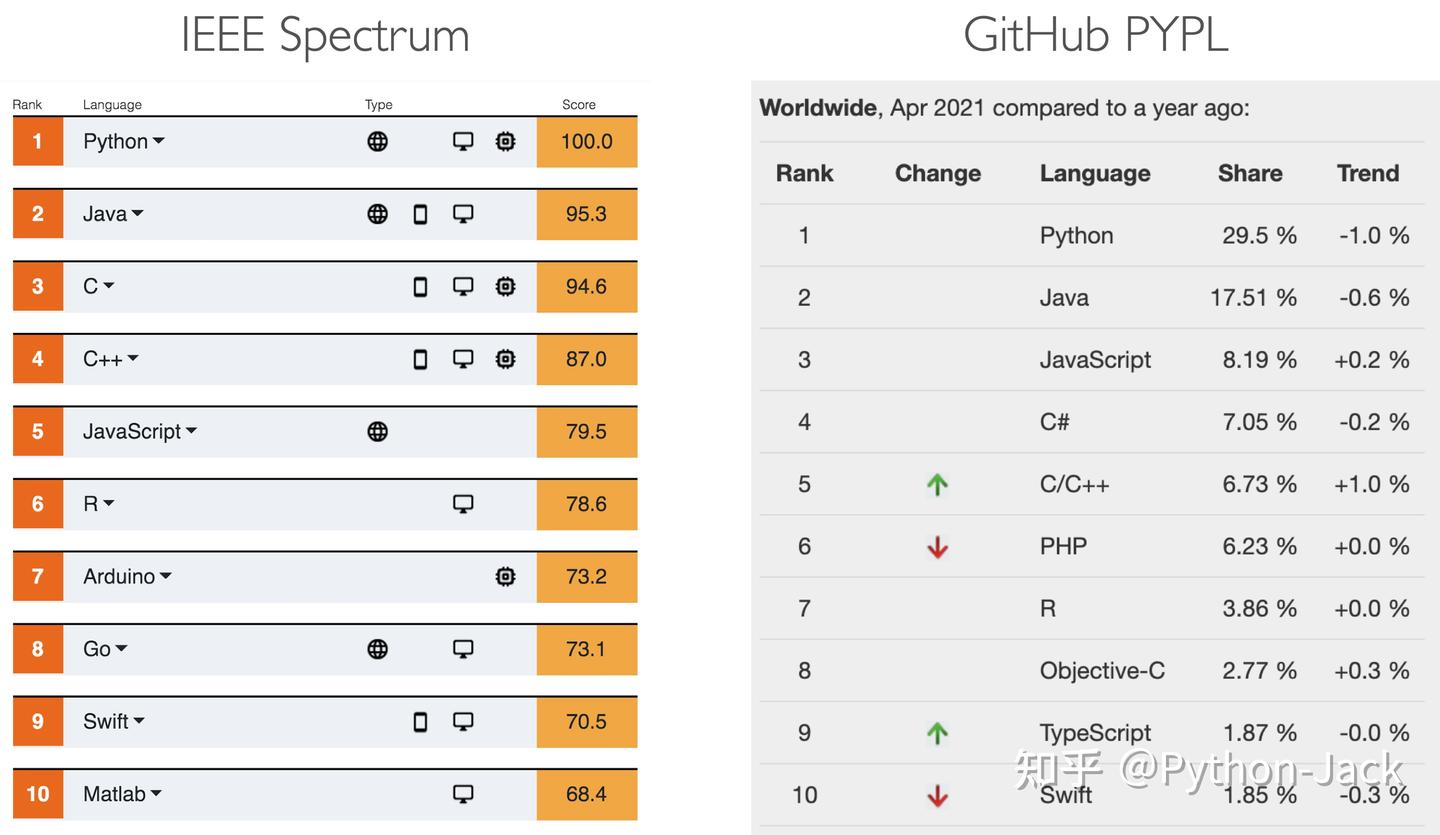The width and height of the screenshot is (1440, 835).
Task: Open the TypeScript entry in PYPL table
Action: pyautogui.click(x=1095, y=733)
